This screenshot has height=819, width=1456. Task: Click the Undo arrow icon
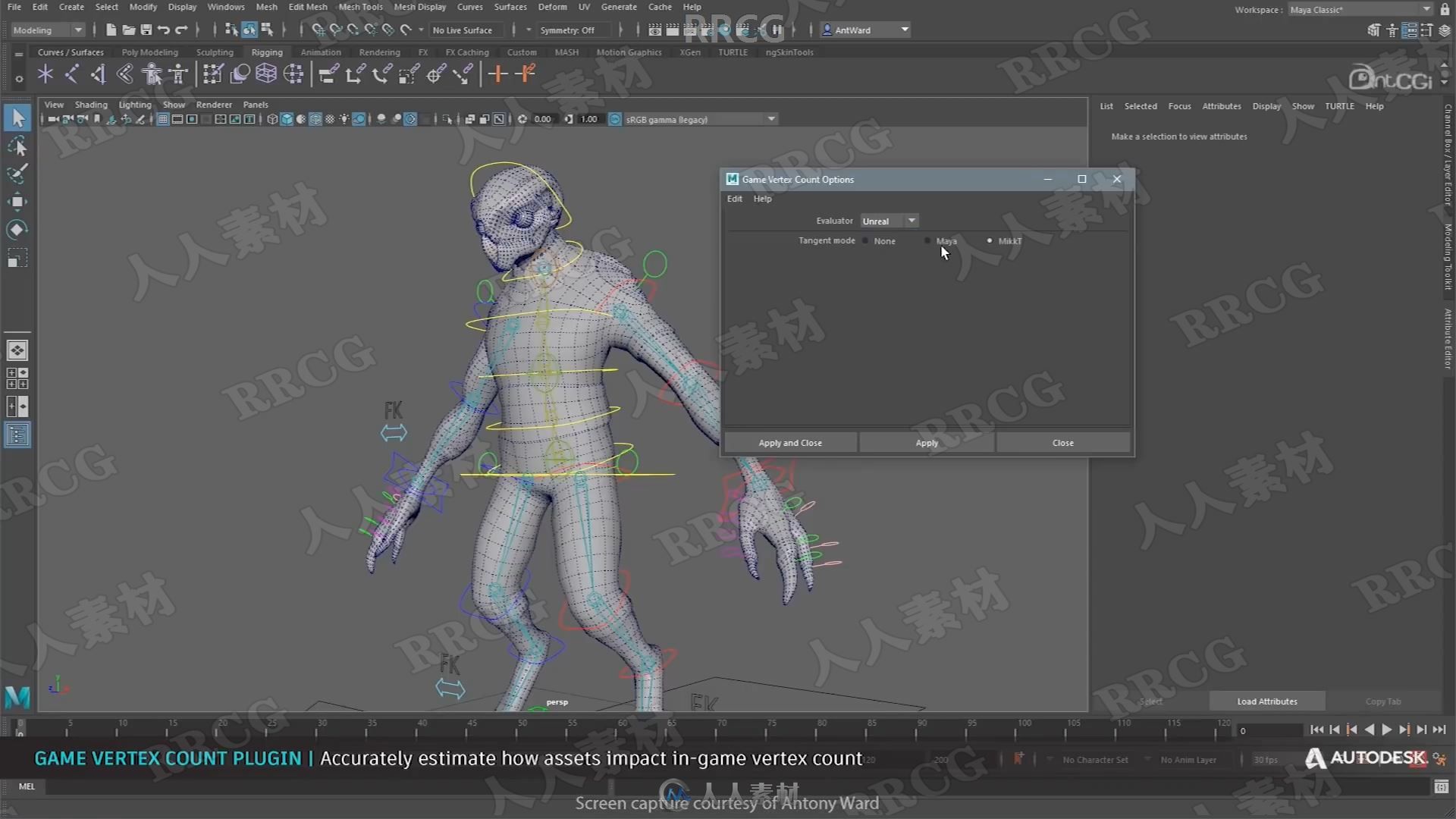163,30
